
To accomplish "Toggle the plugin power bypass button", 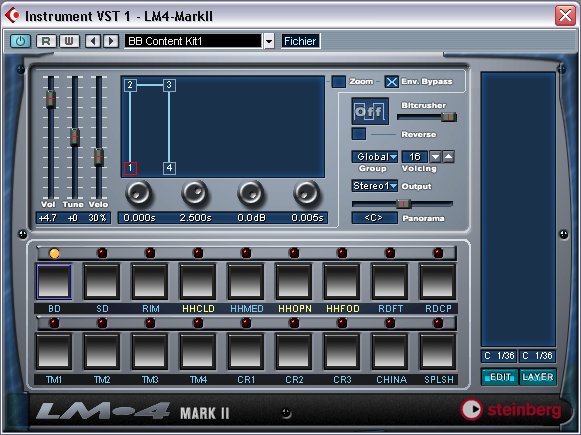I will [x=20, y=41].
